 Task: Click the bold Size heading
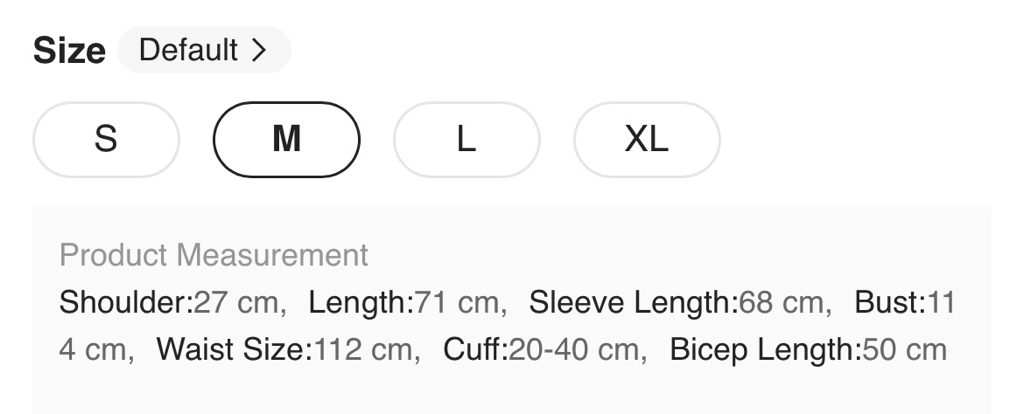click(x=69, y=51)
